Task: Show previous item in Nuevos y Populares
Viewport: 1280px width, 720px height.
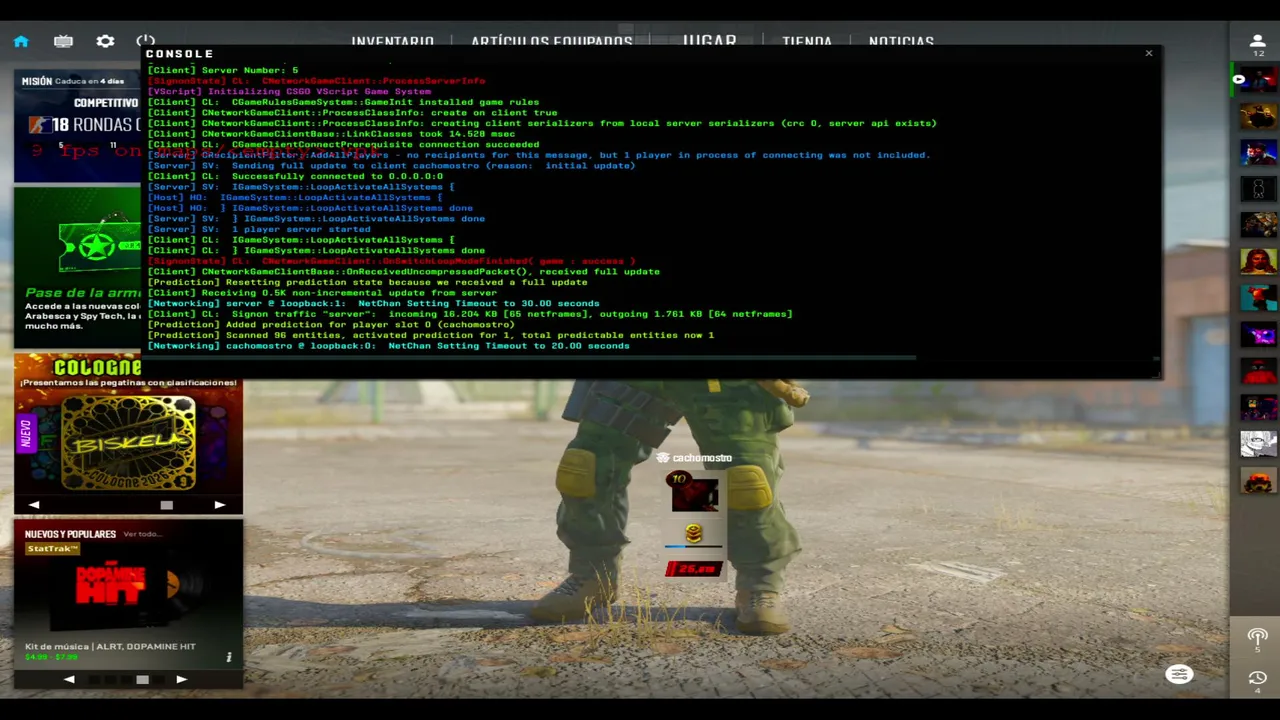Action: point(69,679)
